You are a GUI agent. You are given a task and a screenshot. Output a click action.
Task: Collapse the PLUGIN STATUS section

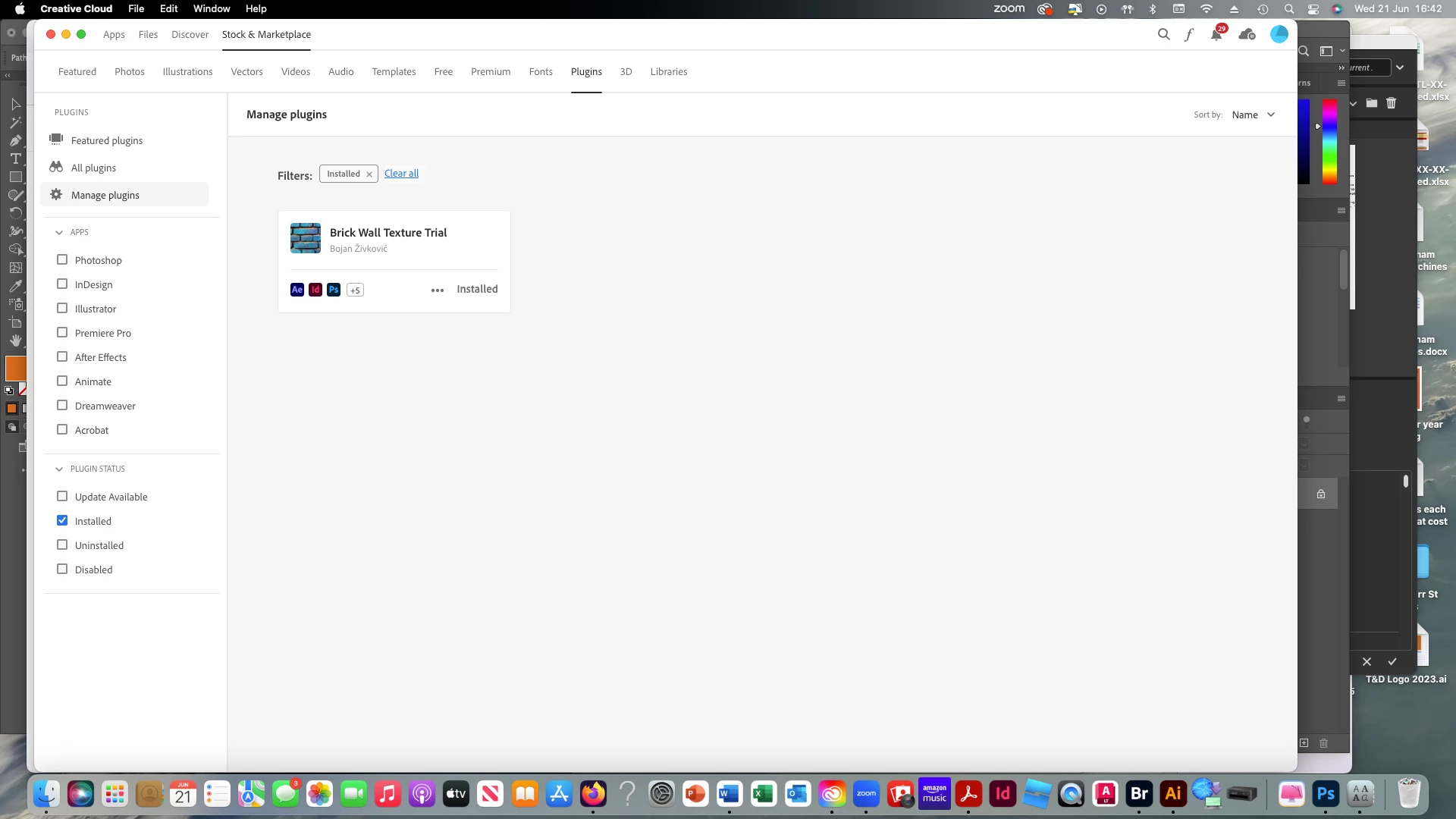59,469
